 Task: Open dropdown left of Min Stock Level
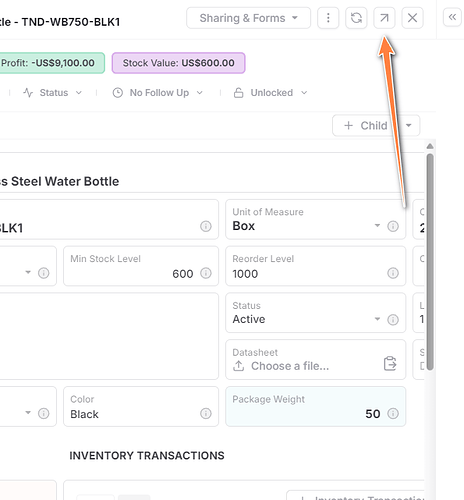(x=28, y=272)
